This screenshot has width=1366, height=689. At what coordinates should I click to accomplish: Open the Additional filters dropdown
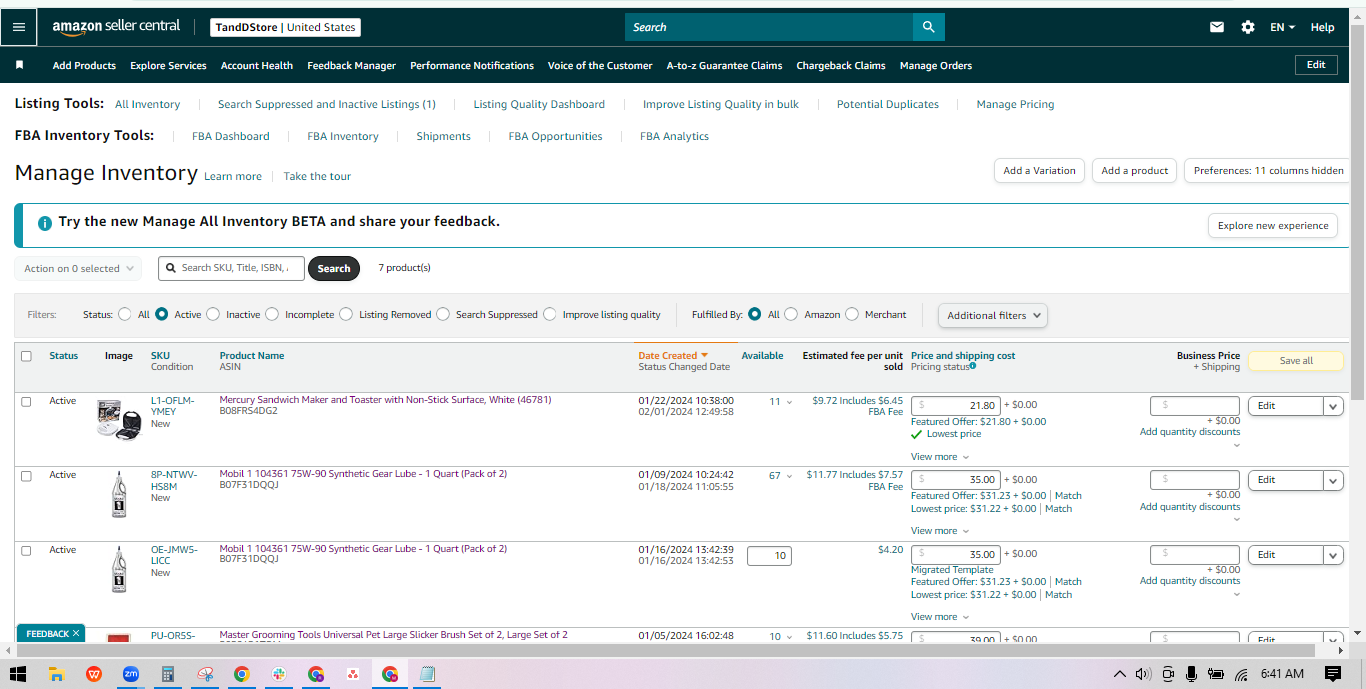click(993, 315)
